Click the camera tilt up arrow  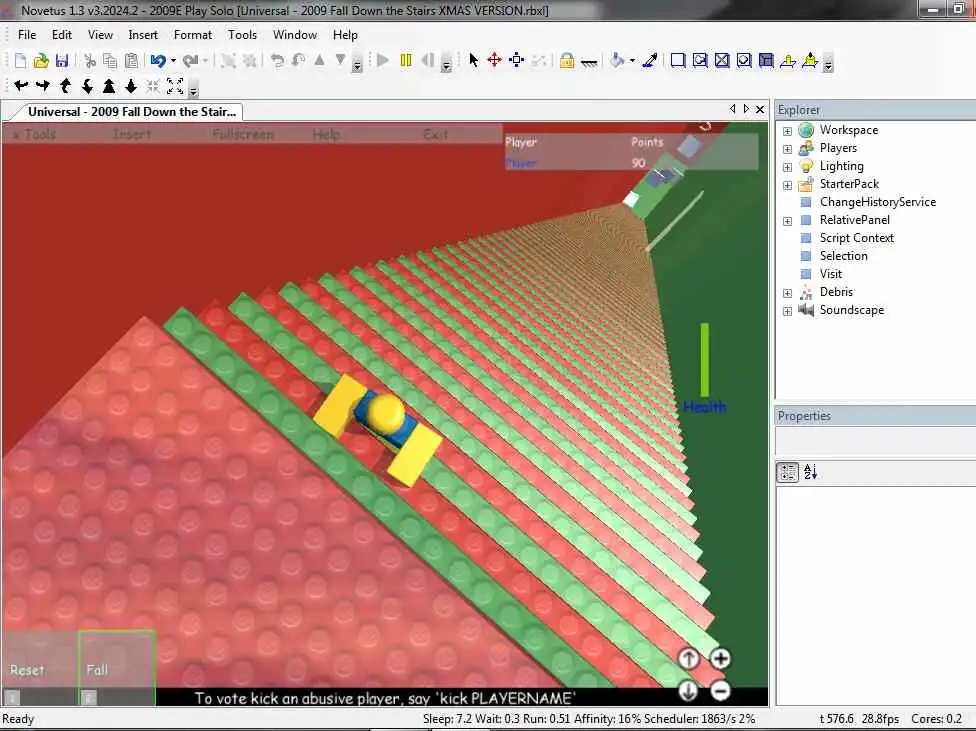pyautogui.click(x=65, y=86)
